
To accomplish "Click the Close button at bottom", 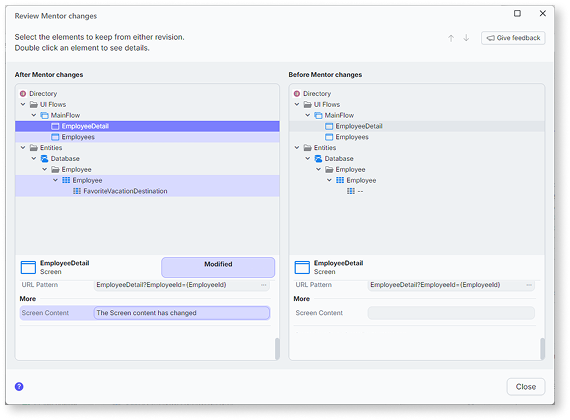I will 526,387.
